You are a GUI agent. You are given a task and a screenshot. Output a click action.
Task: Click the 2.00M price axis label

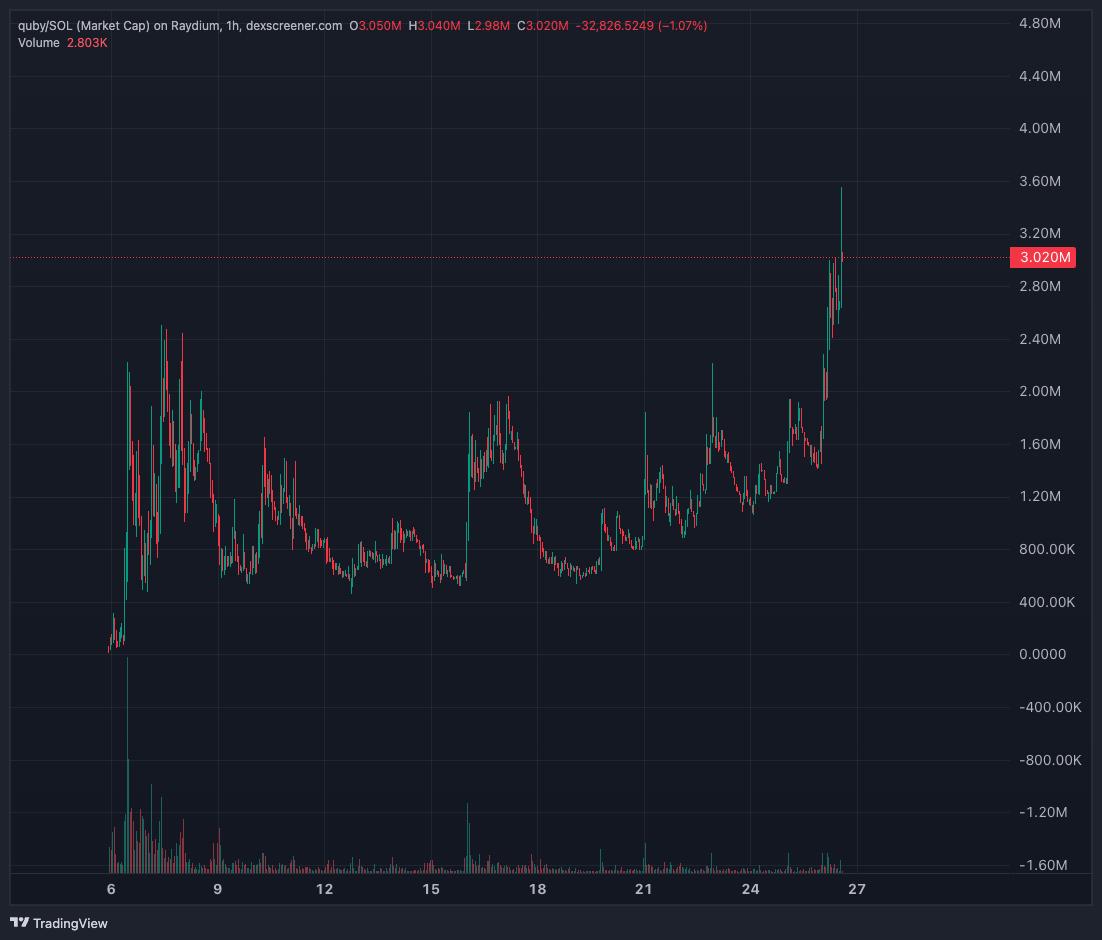pyautogui.click(x=1039, y=392)
